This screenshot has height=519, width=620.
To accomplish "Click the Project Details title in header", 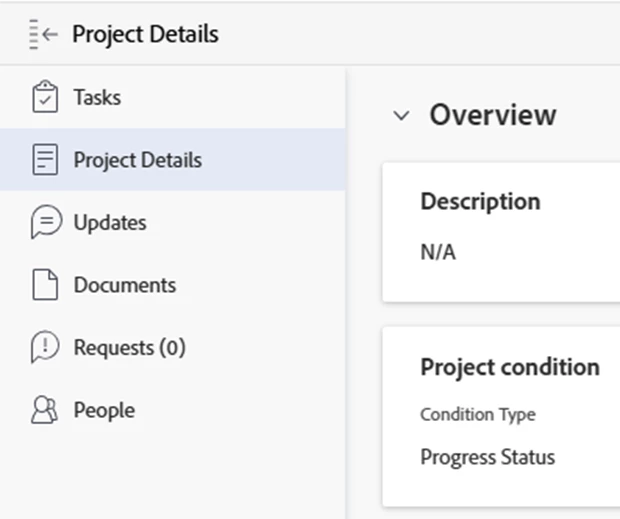I will [x=145, y=34].
